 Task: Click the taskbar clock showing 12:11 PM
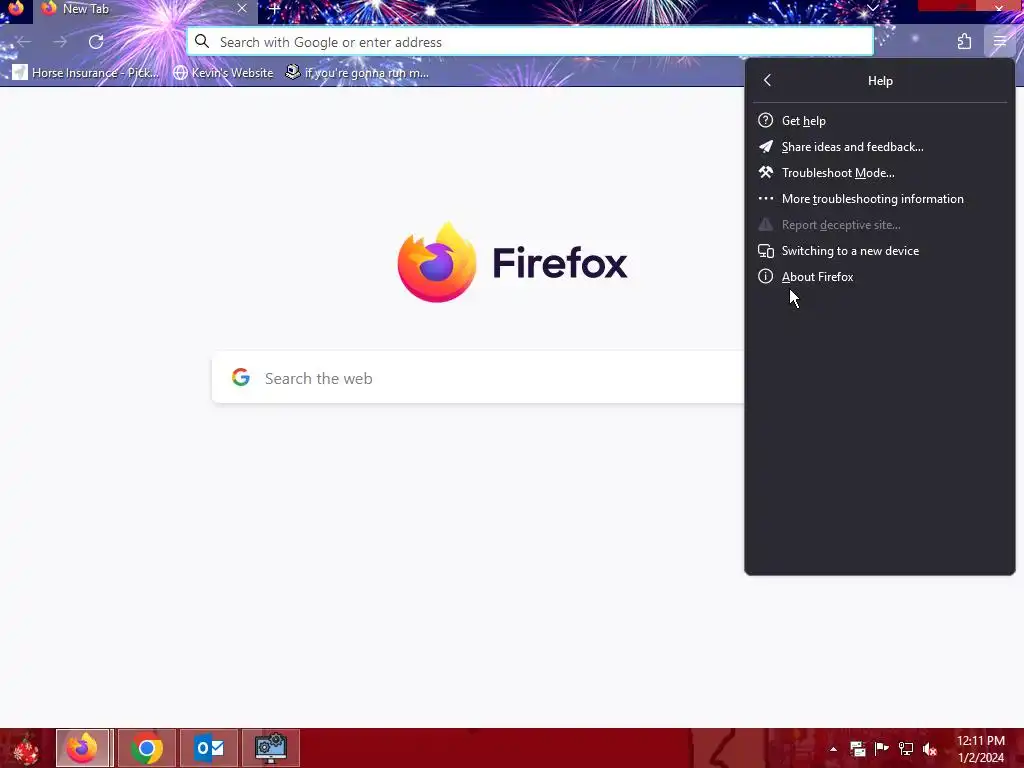(x=981, y=749)
